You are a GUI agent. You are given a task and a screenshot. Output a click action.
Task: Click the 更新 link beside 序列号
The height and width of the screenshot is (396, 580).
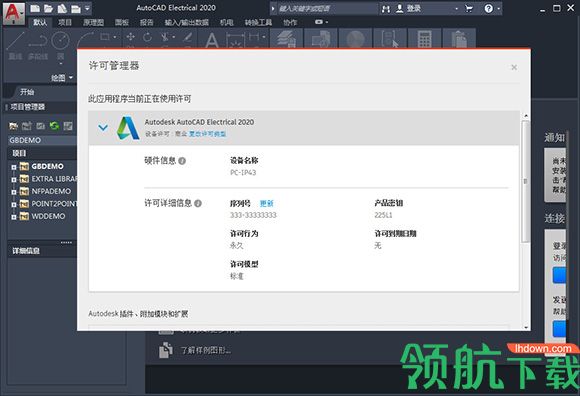tap(266, 203)
